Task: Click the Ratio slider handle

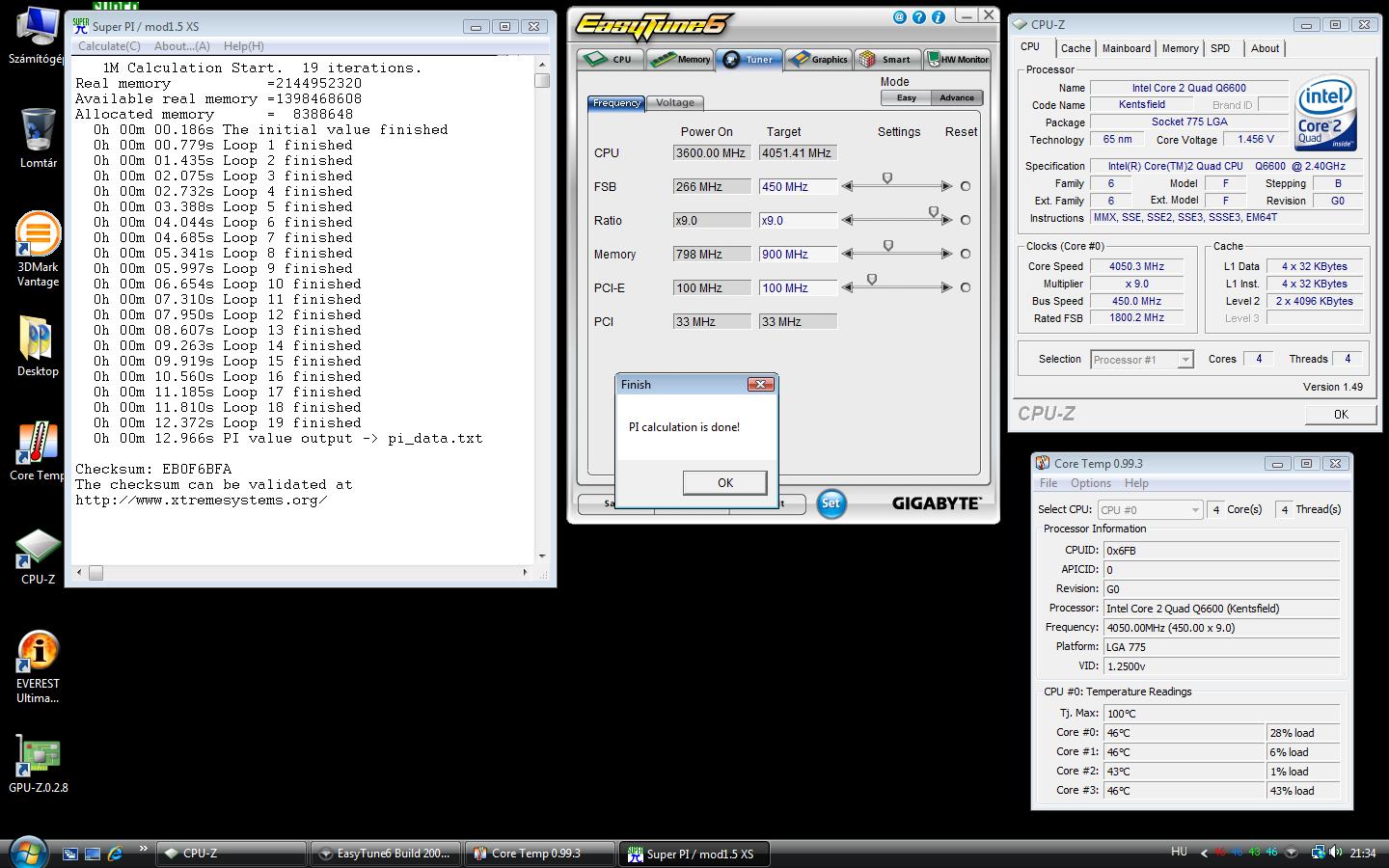Action: (x=933, y=212)
